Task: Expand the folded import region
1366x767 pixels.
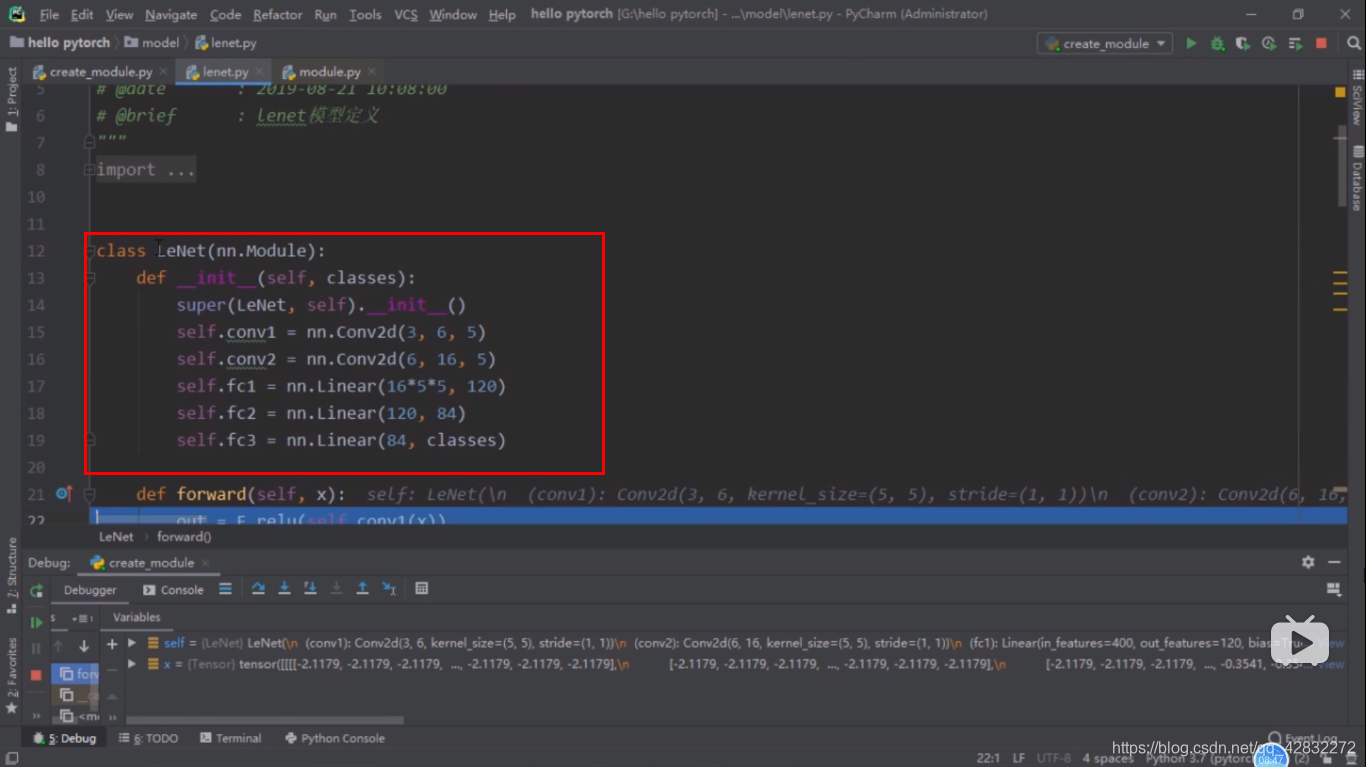Action: tap(89, 170)
